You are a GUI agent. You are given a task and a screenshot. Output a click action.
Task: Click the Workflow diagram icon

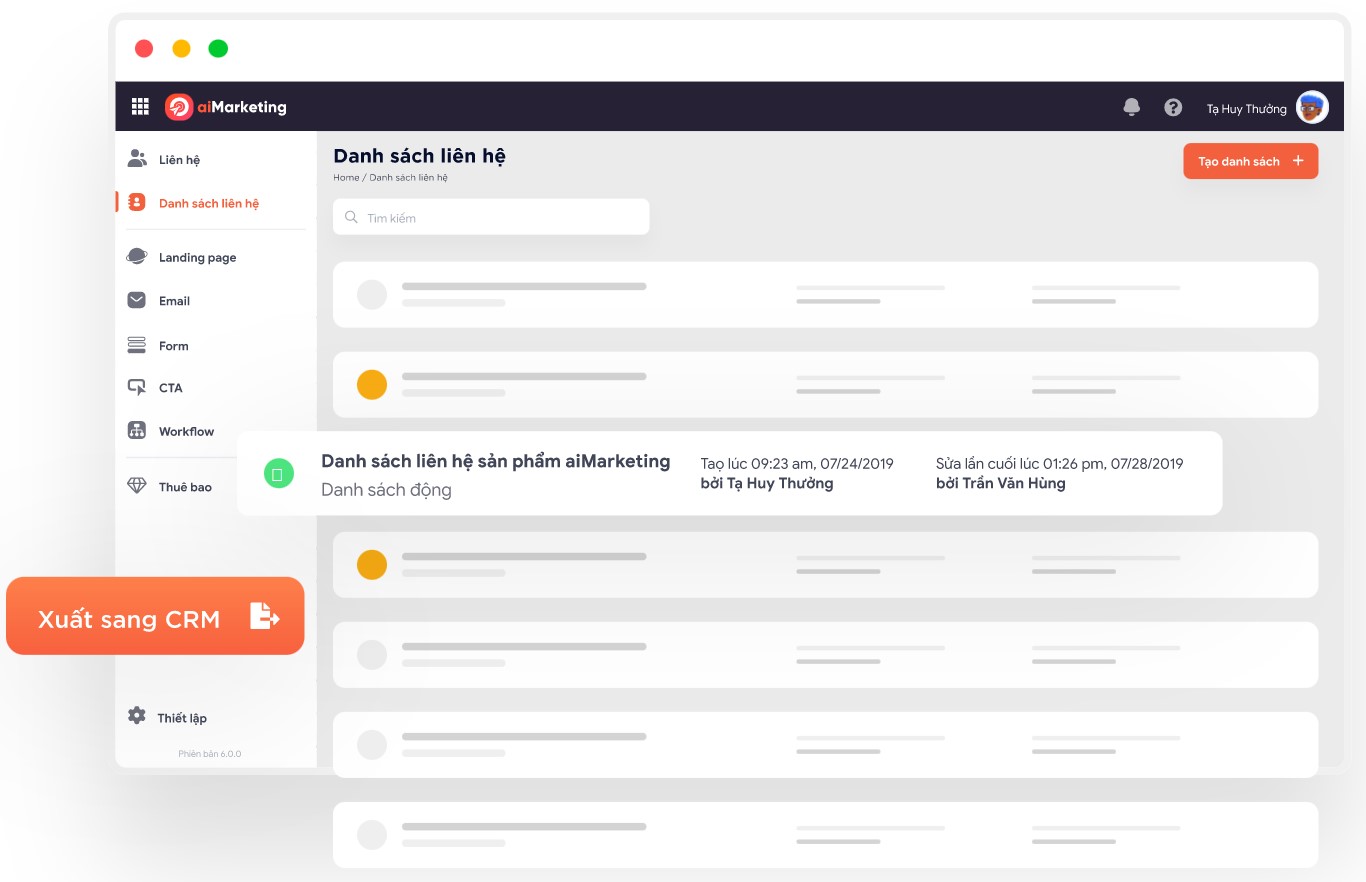[137, 430]
